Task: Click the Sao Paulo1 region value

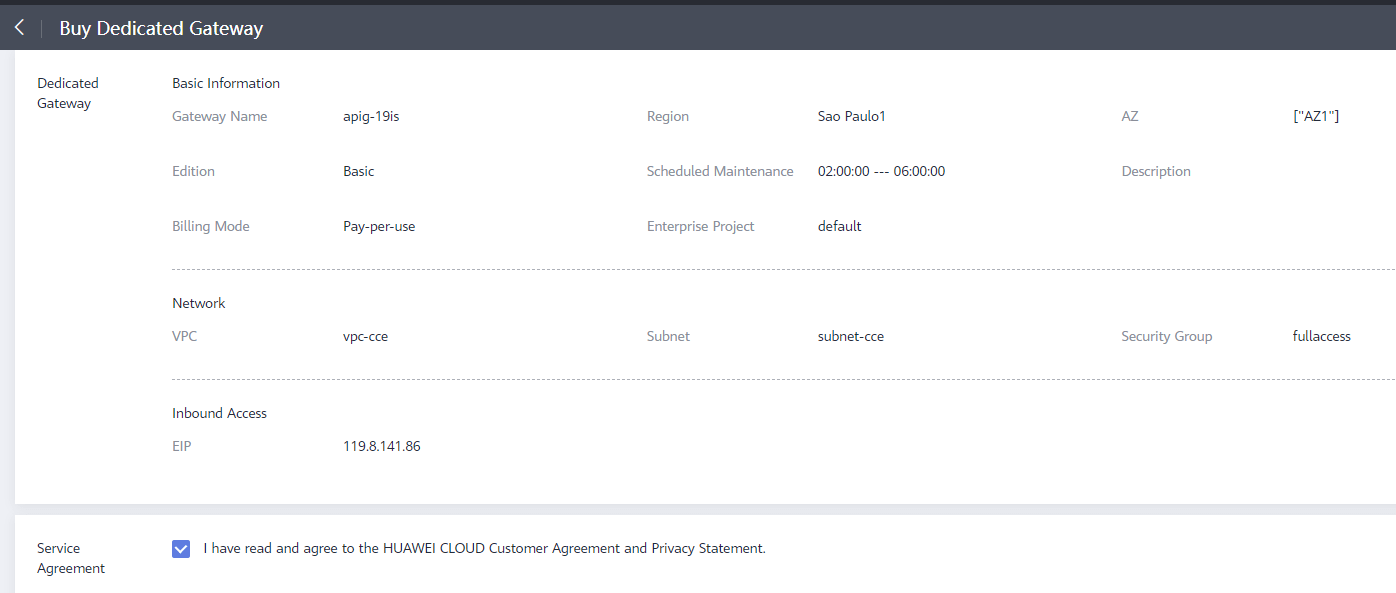Action: [x=851, y=116]
